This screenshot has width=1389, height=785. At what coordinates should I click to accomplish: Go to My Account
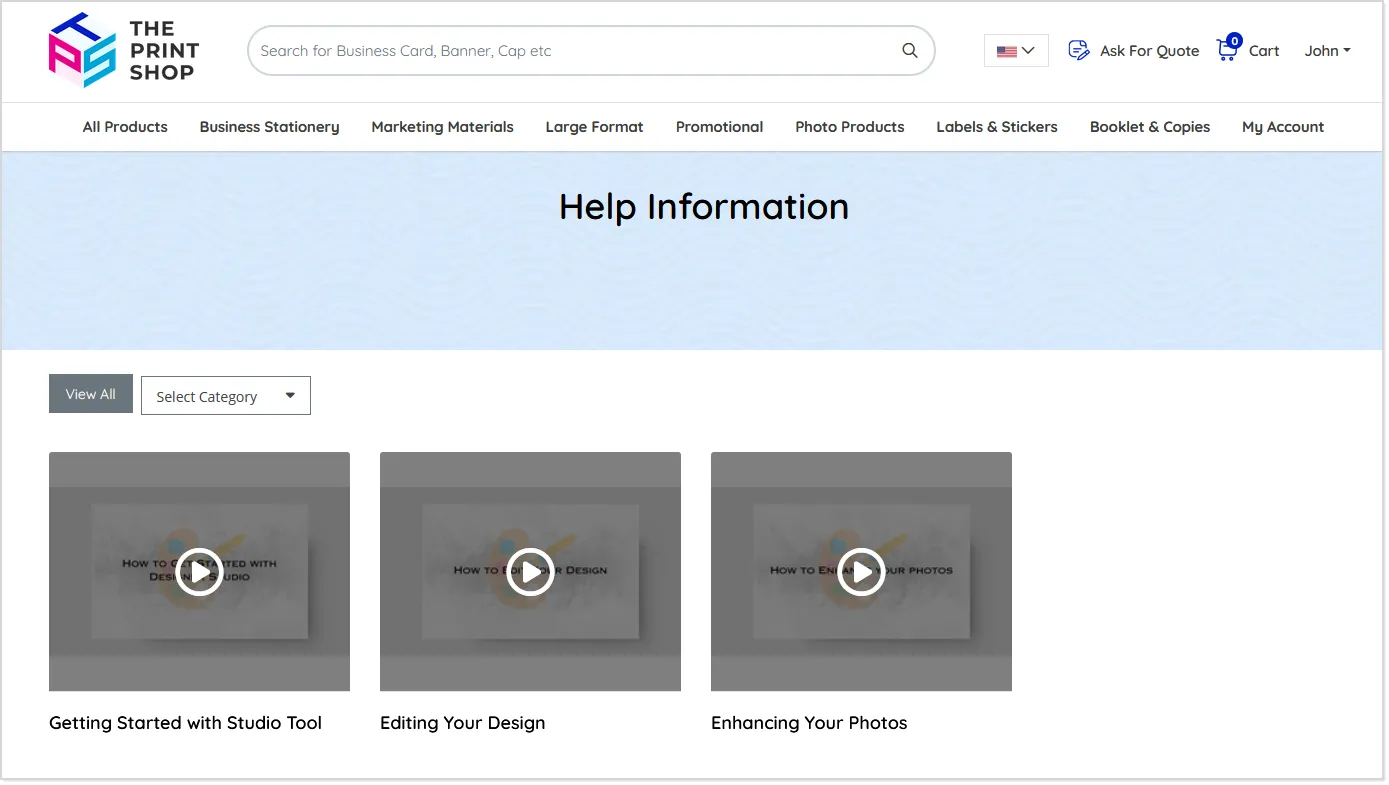pos(1283,127)
